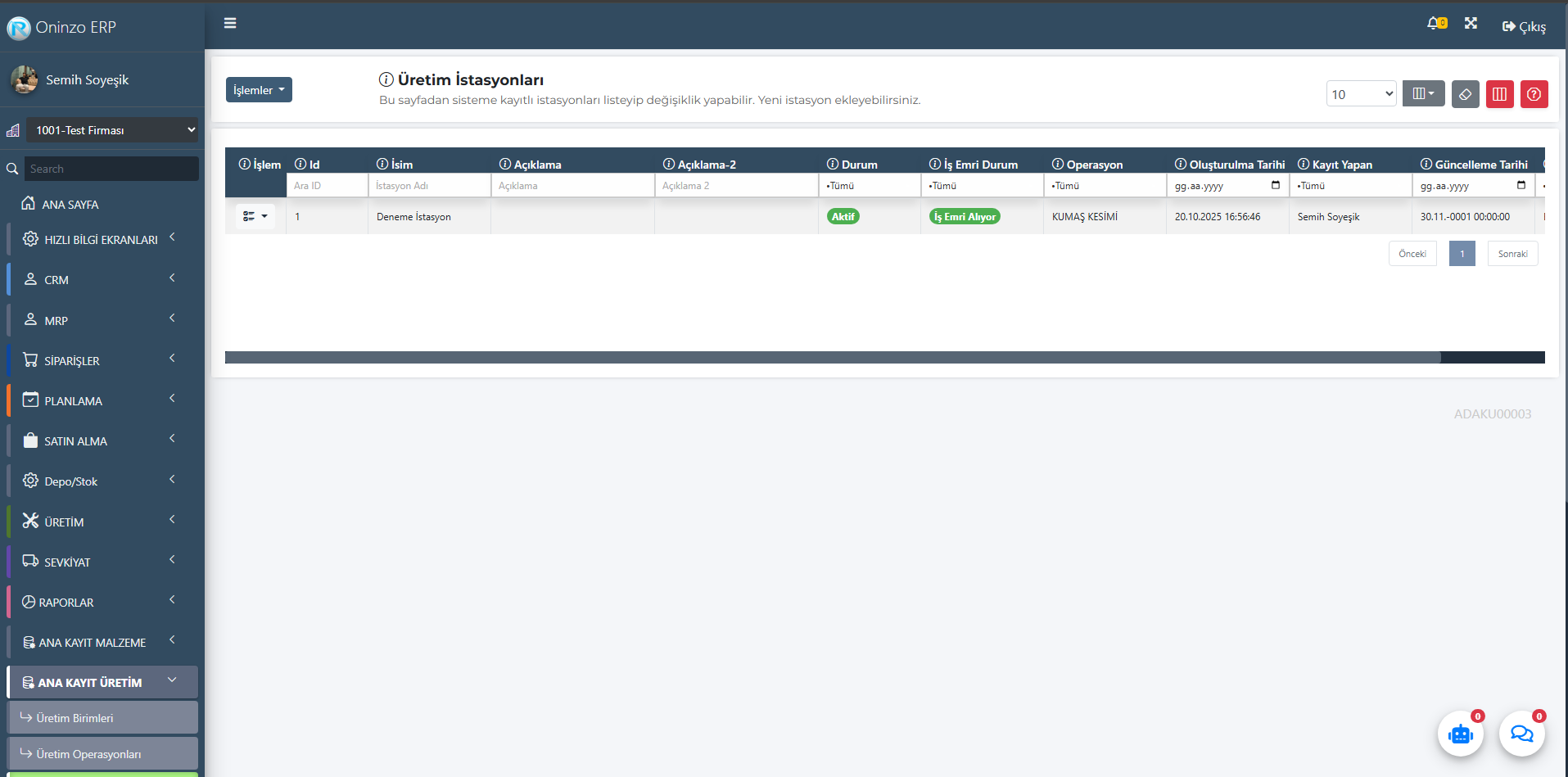Click the eraser clear-filters icon button
This screenshot has width=1568, height=777.
point(1465,94)
